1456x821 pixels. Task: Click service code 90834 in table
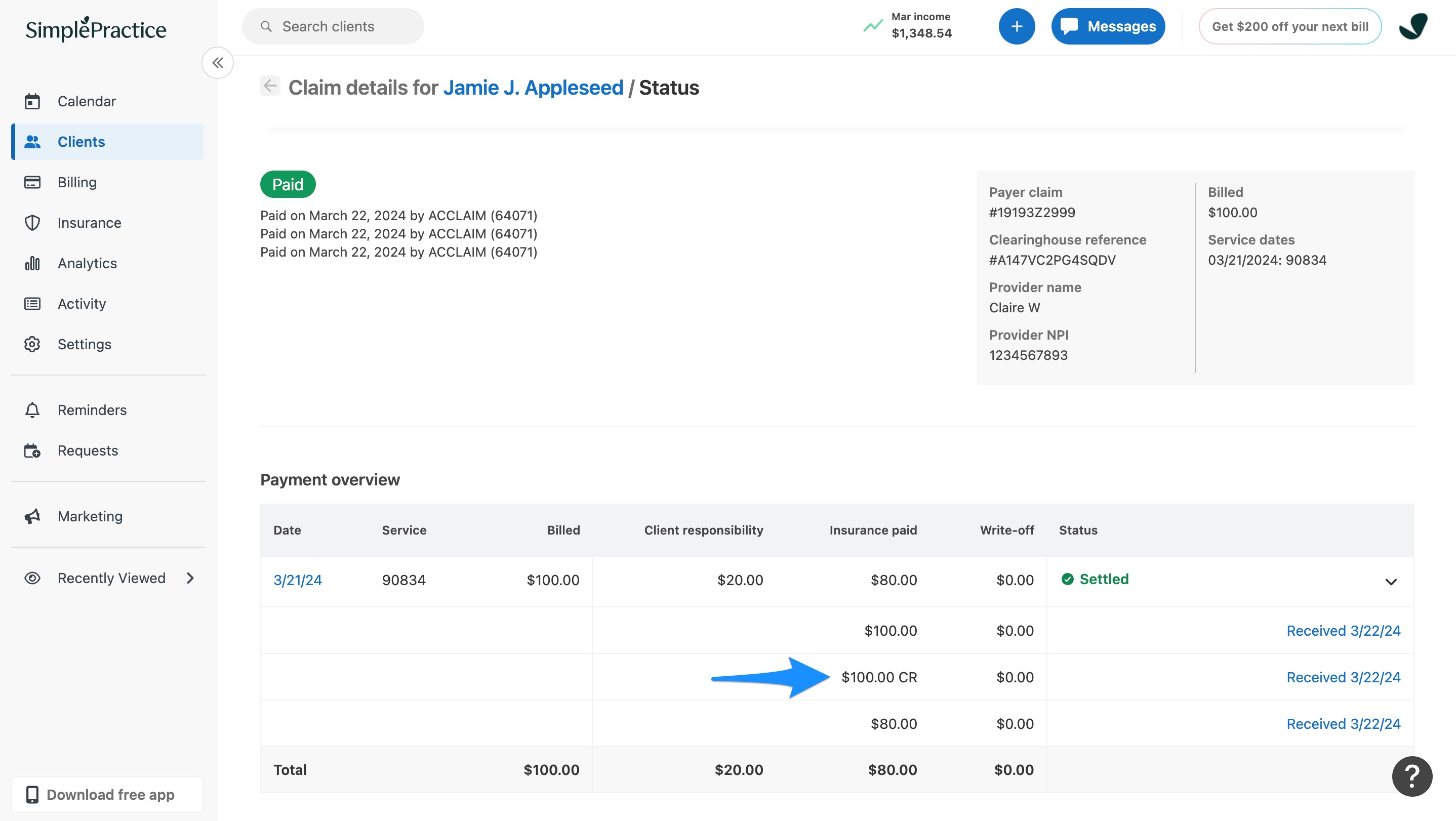tap(403, 580)
